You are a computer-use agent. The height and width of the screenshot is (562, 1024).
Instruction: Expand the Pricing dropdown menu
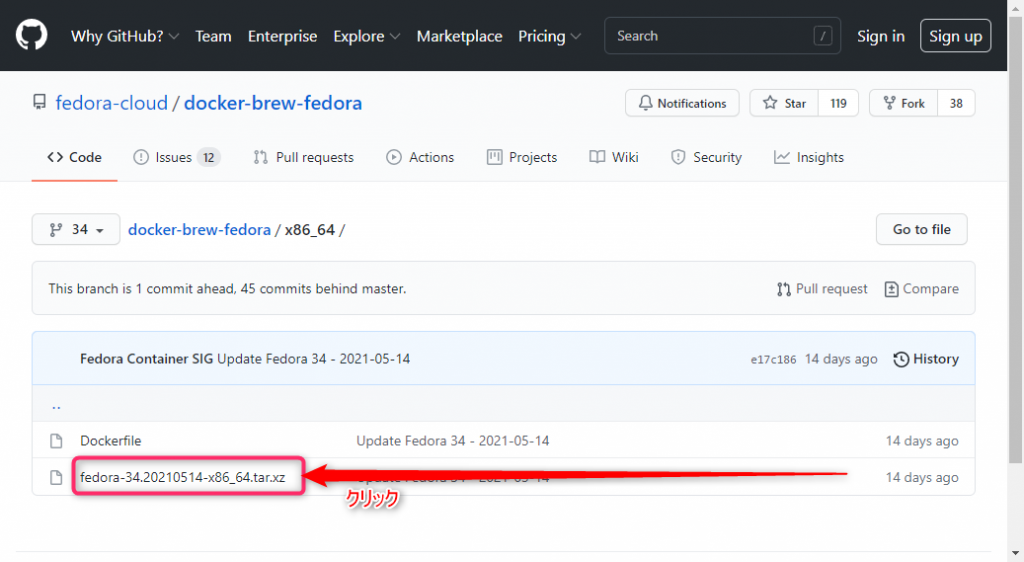click(x=549, y=36)
